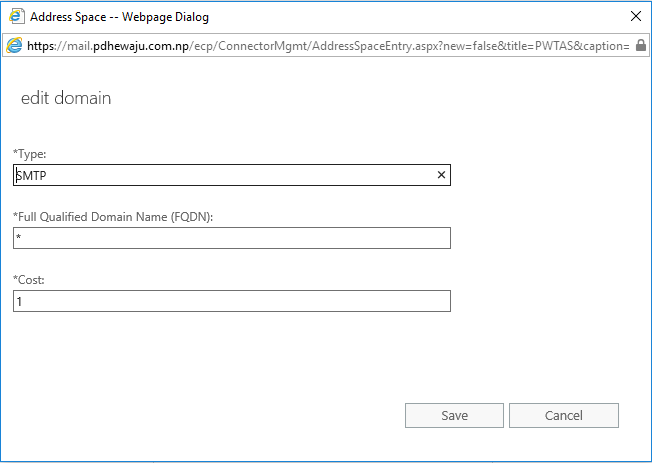The height and width of the screenshot is (463, 652).
Task: Click the Address Space -- Webpage Dialog title text
Action: coord(119,17)
